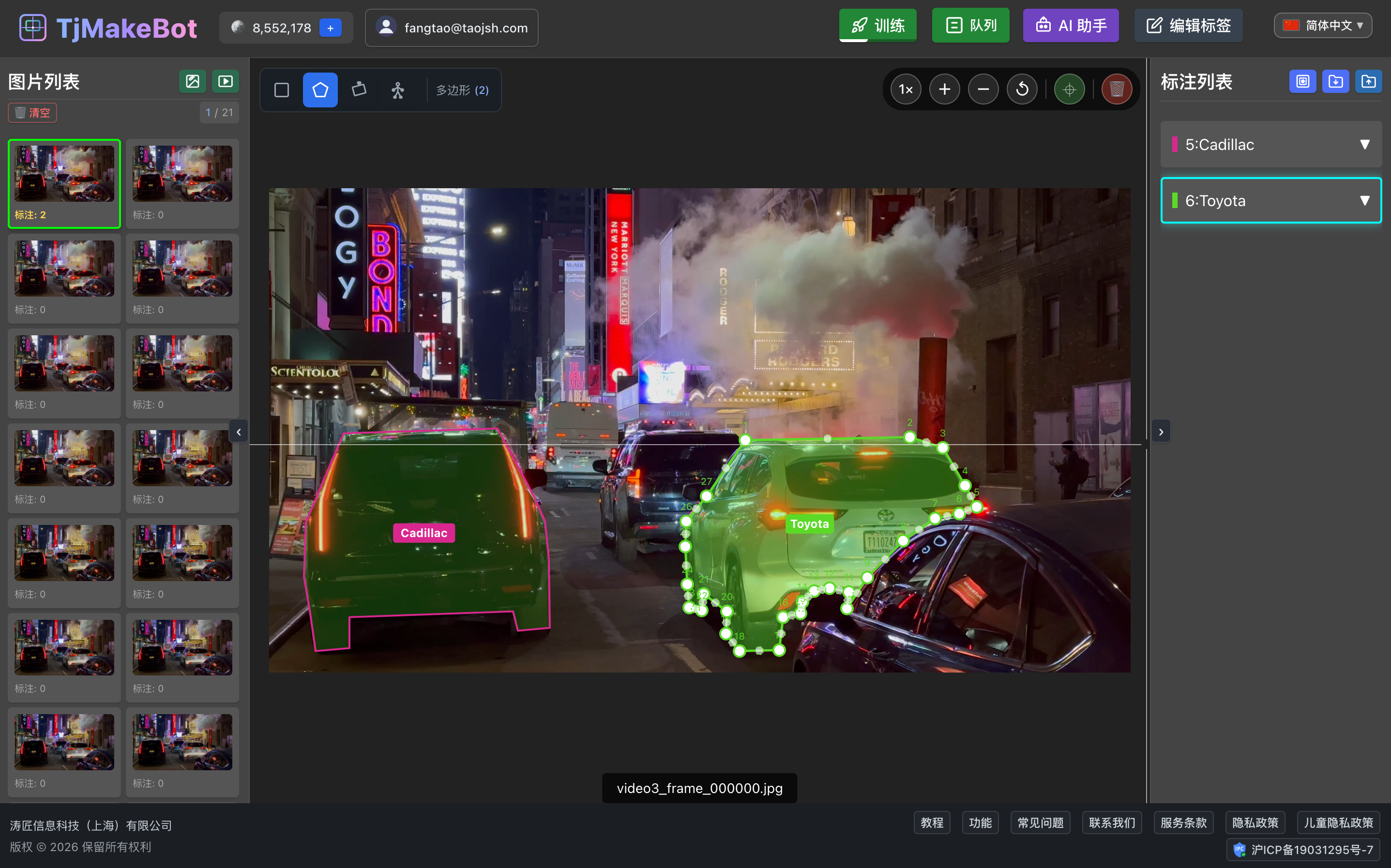The height and width of the screenshot is (868, 1391).
Task: Click the pink Cadillac color swatch
Action: coord(1175,145)
